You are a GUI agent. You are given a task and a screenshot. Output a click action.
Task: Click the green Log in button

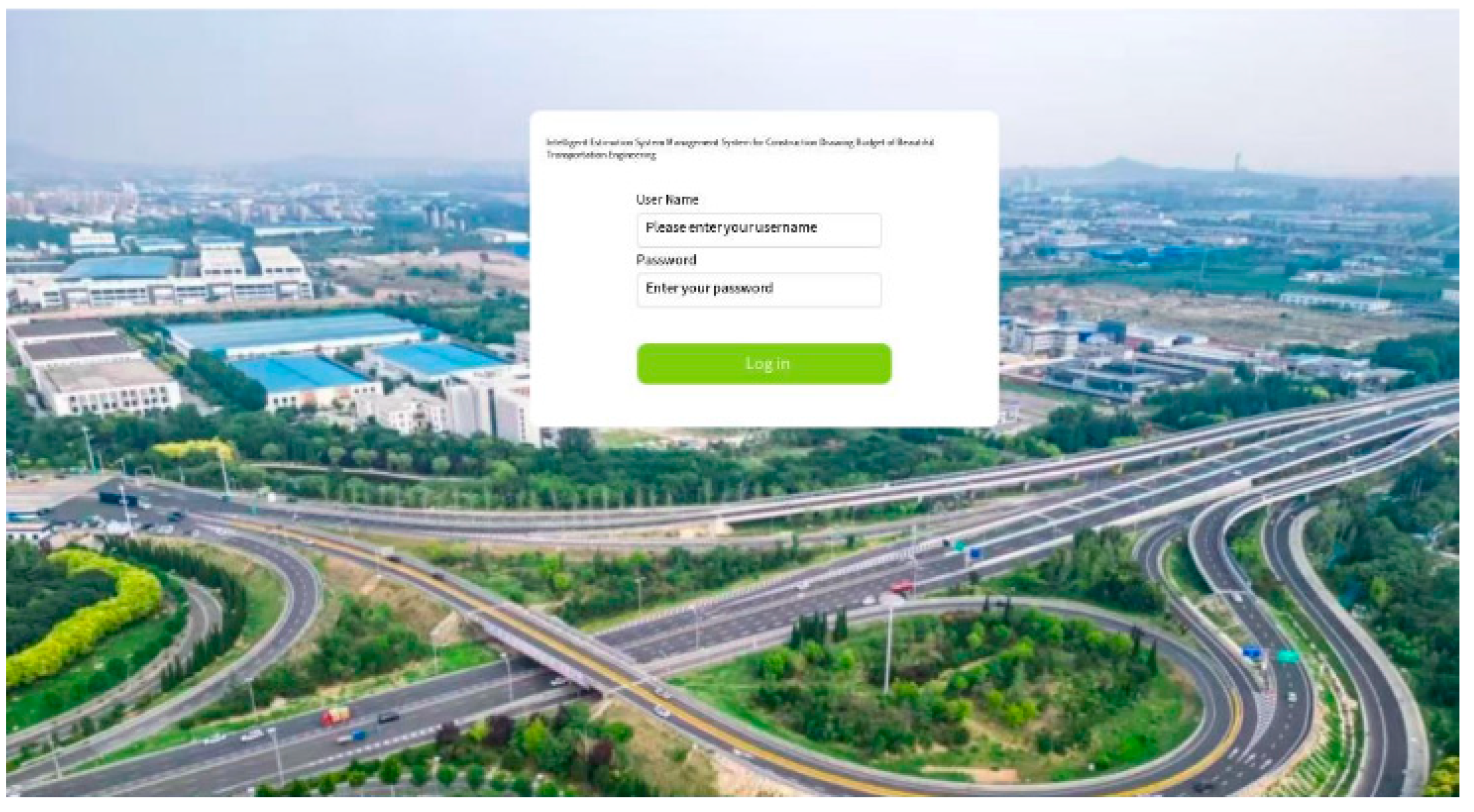(763, 364)
